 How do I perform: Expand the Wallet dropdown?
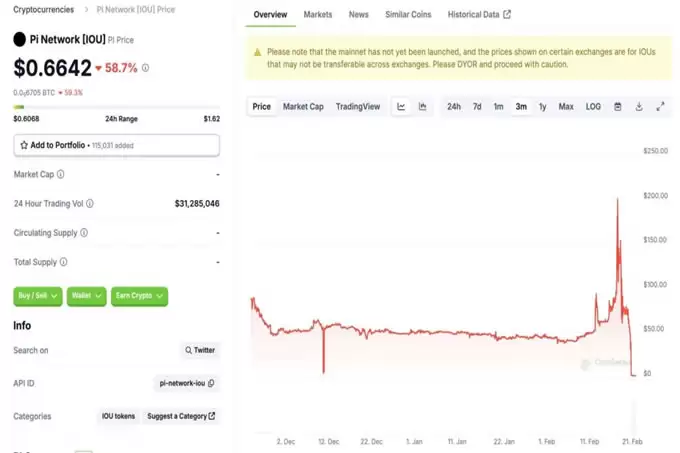[88, 296]
